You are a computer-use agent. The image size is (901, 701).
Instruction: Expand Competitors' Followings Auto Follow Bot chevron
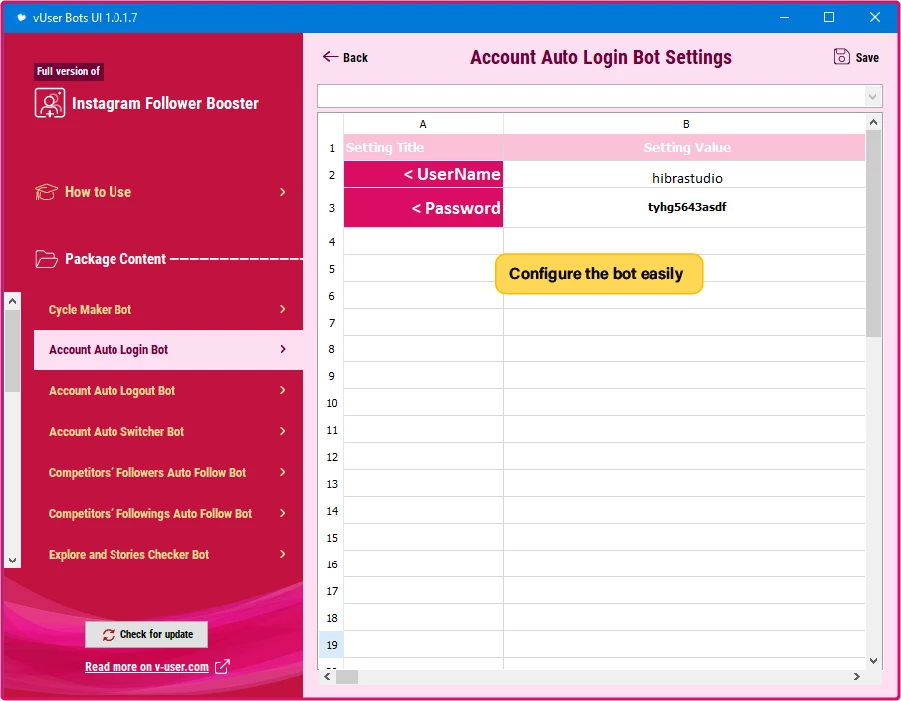(x=282, y=513)
